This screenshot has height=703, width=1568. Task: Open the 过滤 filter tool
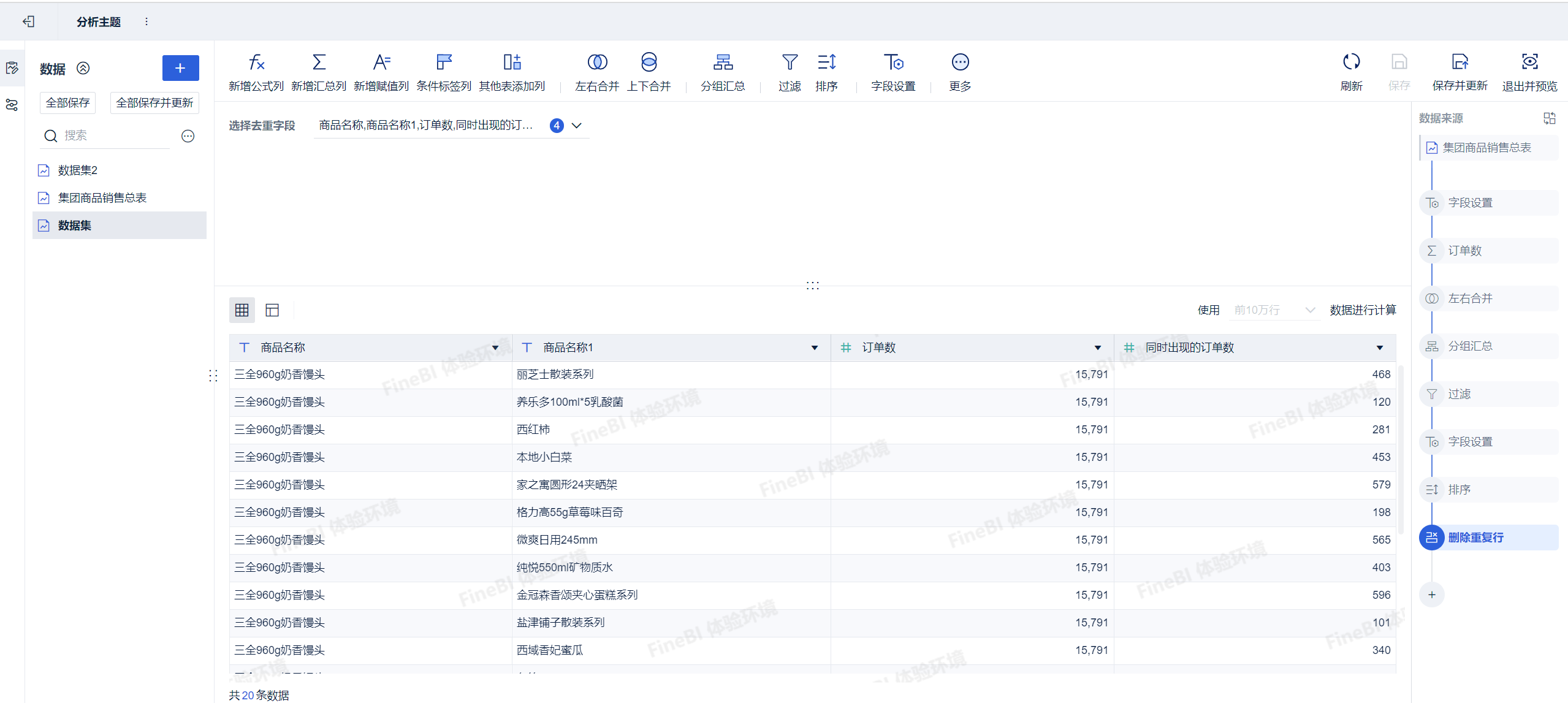[790, 62]
